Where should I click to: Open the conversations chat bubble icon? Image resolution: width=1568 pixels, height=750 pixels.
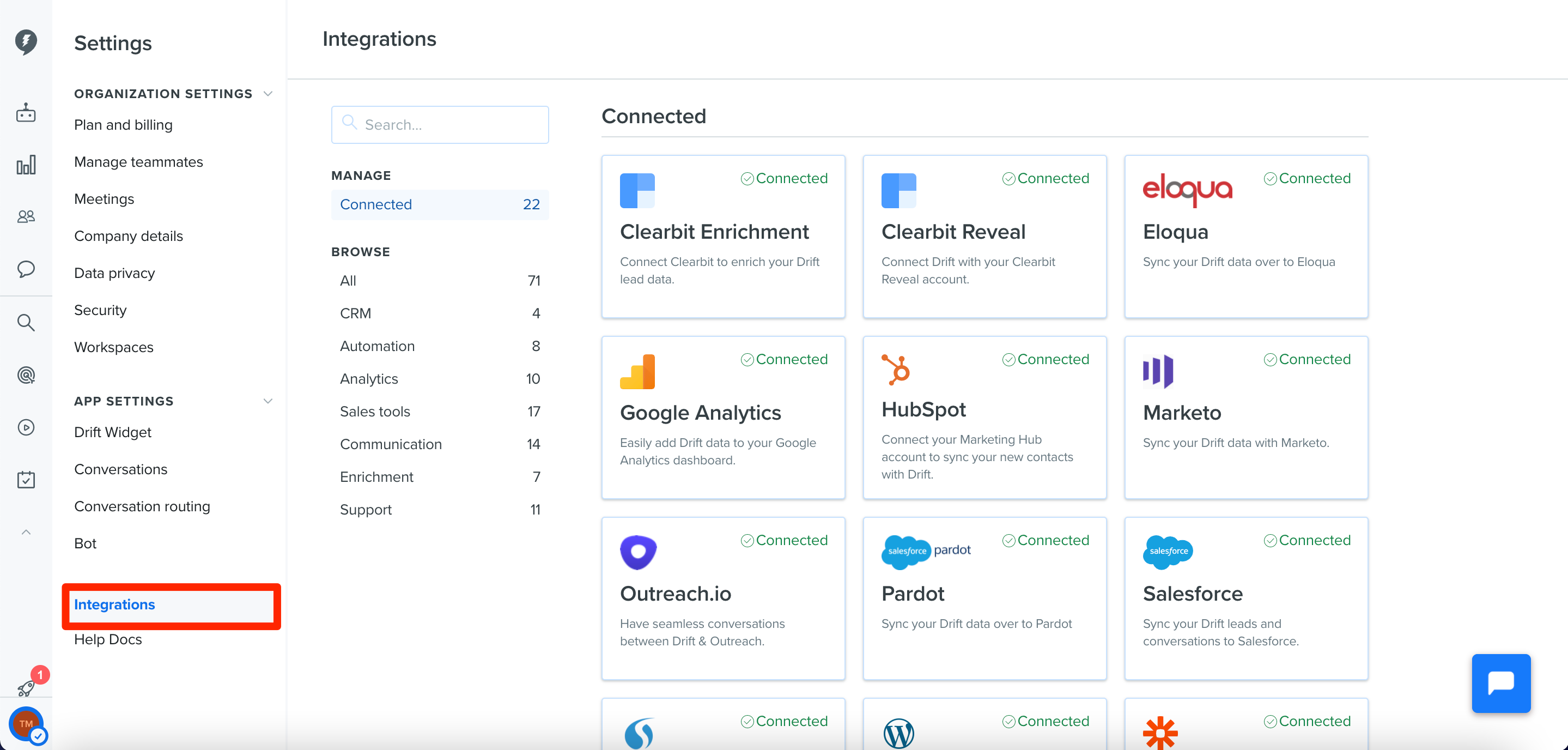pyautogui.click(x=26, y=270)
